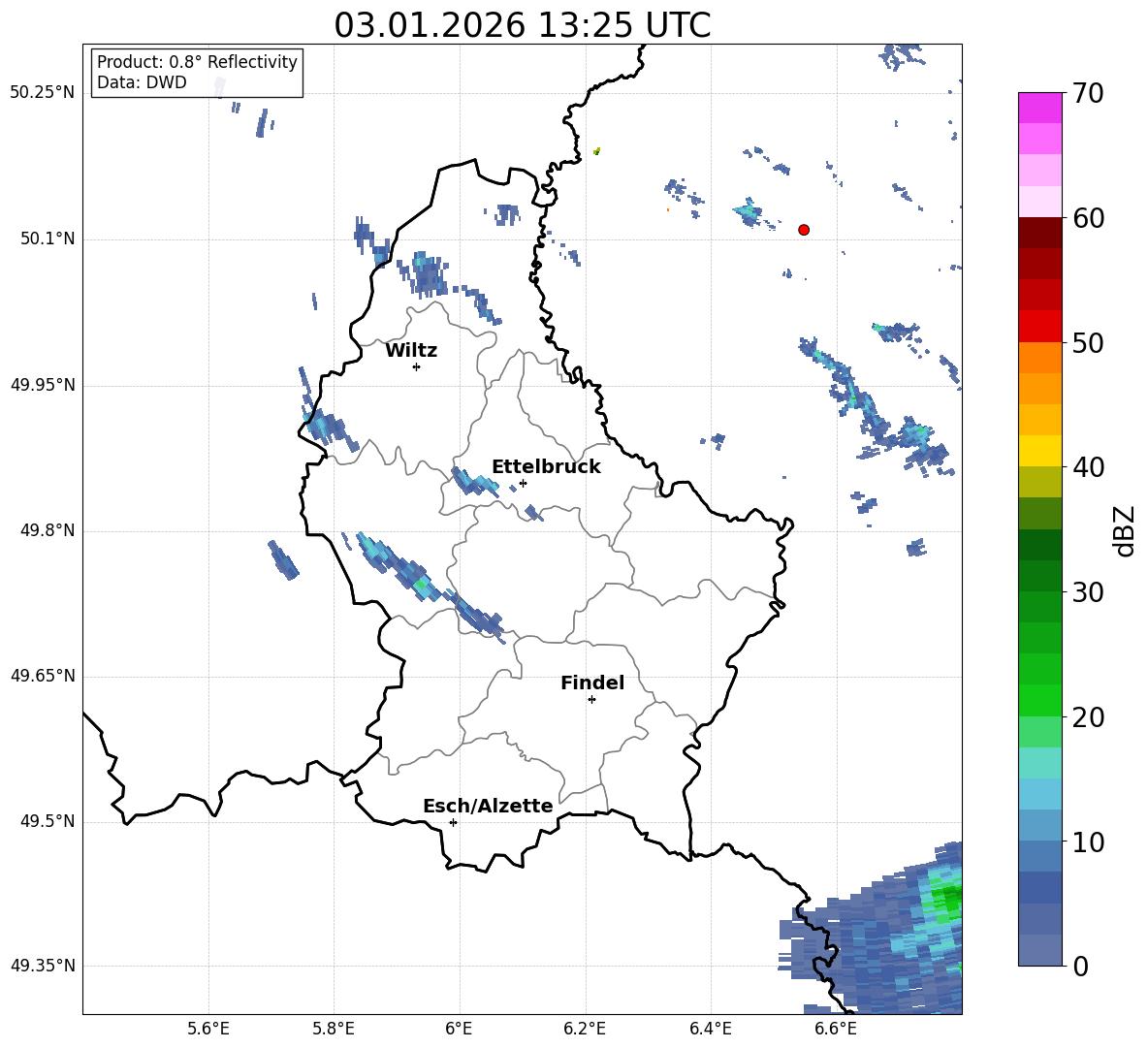The image size is (1148, 1048).
Task: Click the 20 colorbar tick value
Action: tap(1088, 717)
